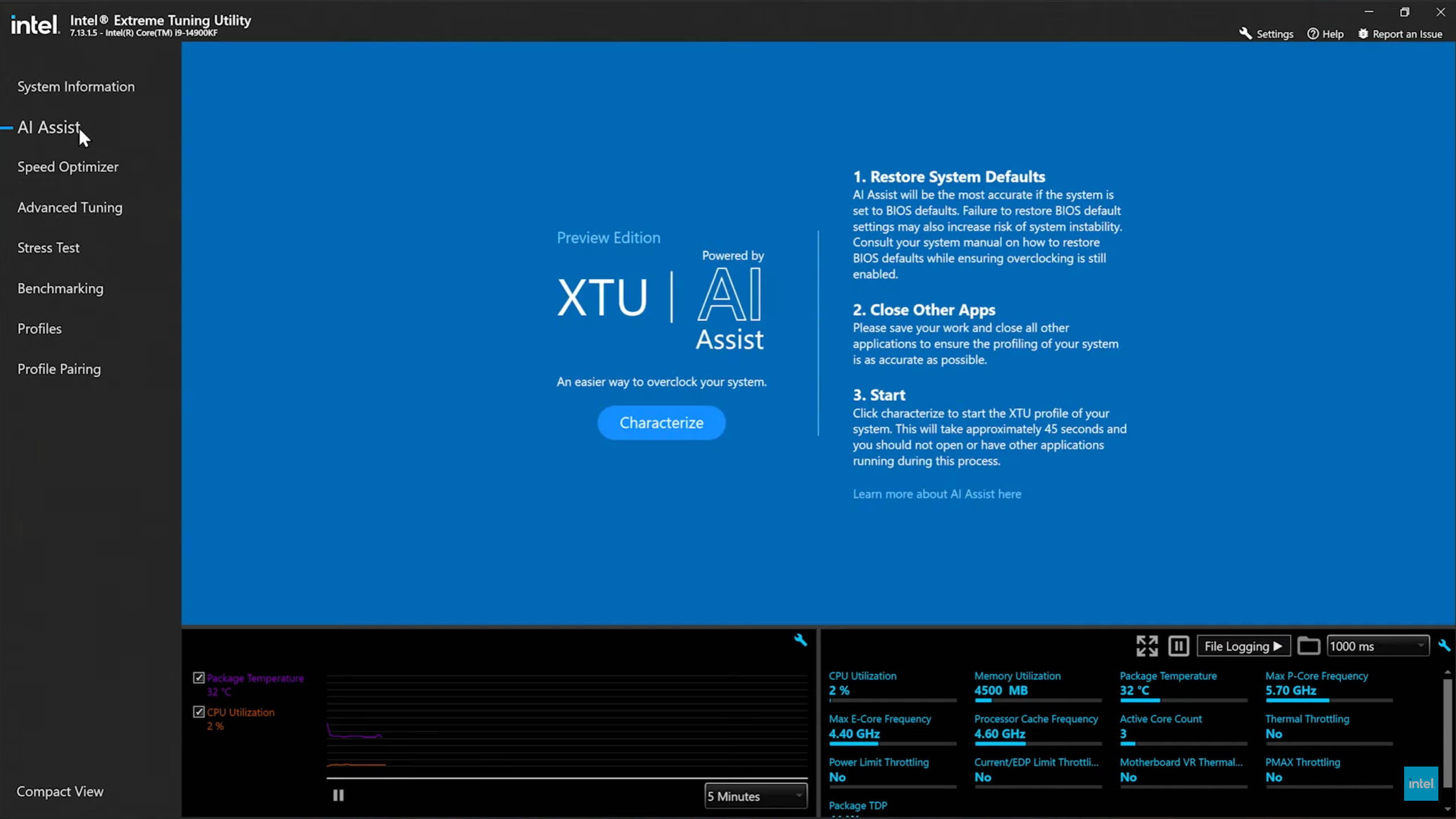Click the graph panel wrench icon
This screenshot has width=1456, height=819.
(801, 640)
